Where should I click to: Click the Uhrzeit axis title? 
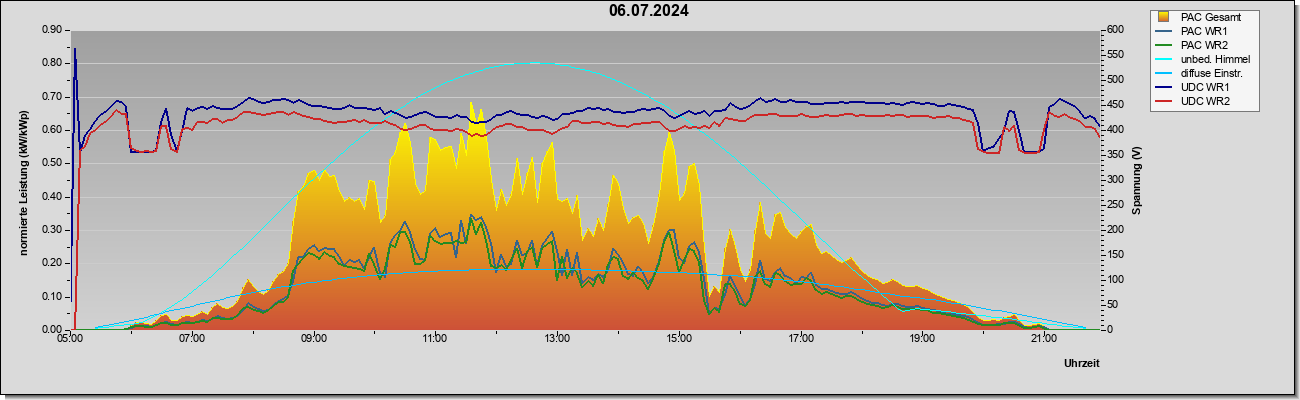click(1082, 363)
